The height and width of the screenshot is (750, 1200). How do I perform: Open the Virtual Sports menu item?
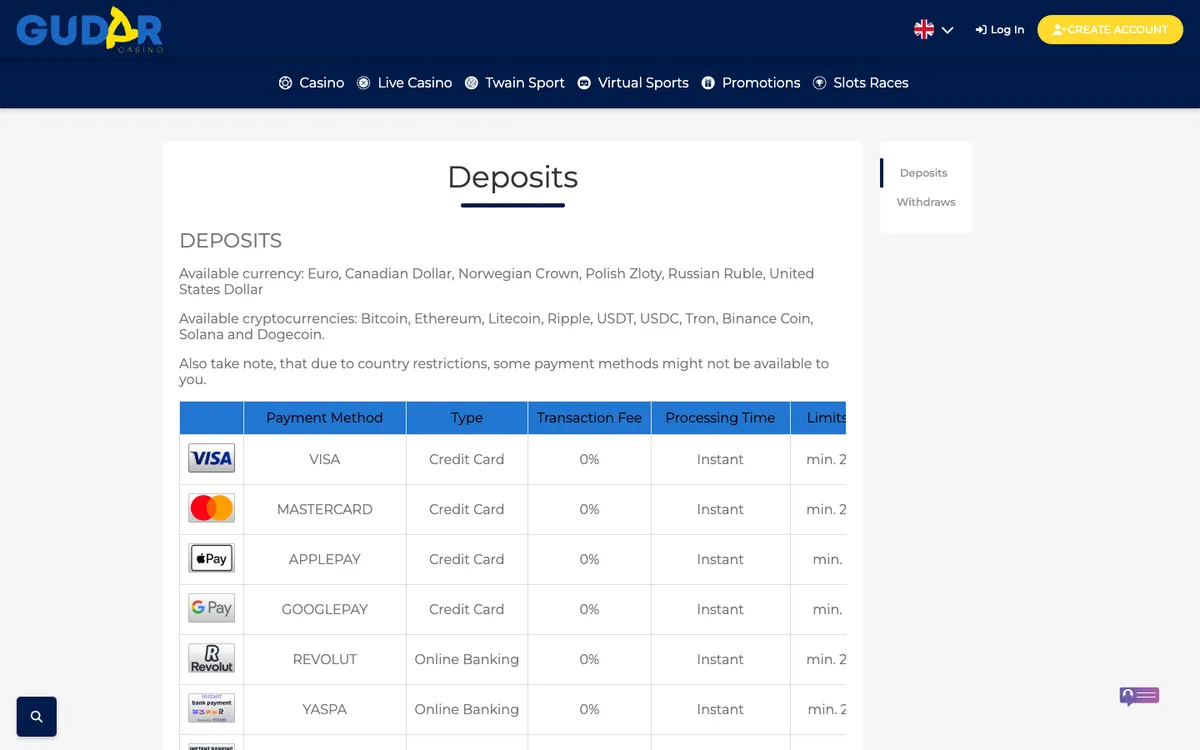coord(633,83)
